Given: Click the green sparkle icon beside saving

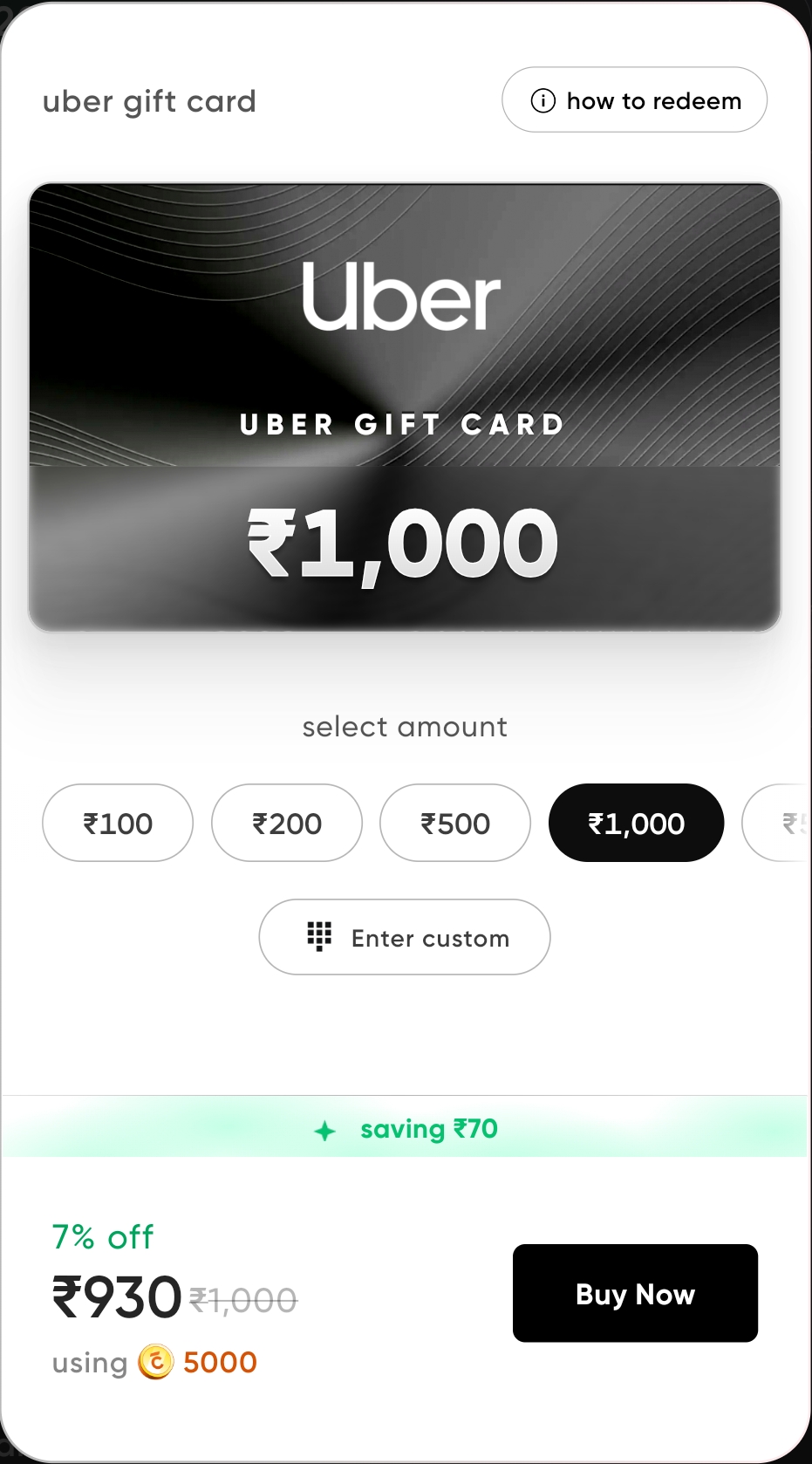Looking at the screenshot, I should point(324,1132).
